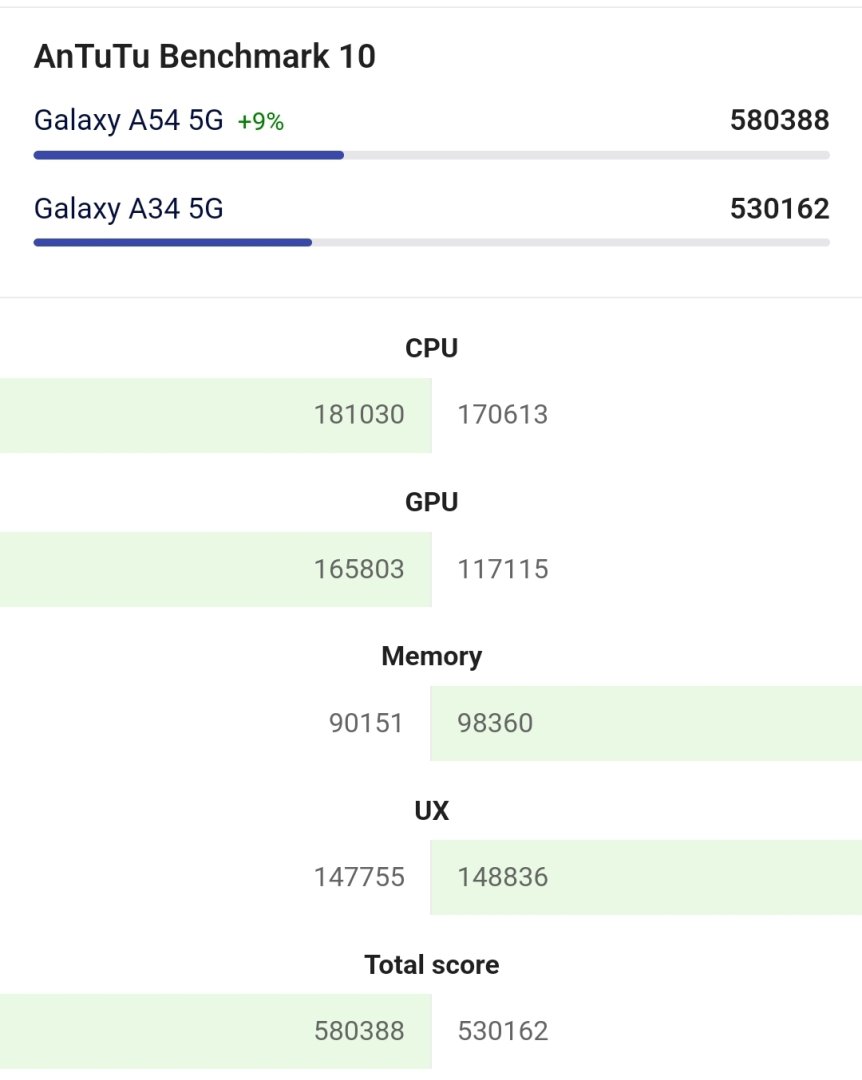Click the AnTuTu Benchmark 10 heading
The height and width of the screenshot is (1080, 862).
click(x=205, y=57)
